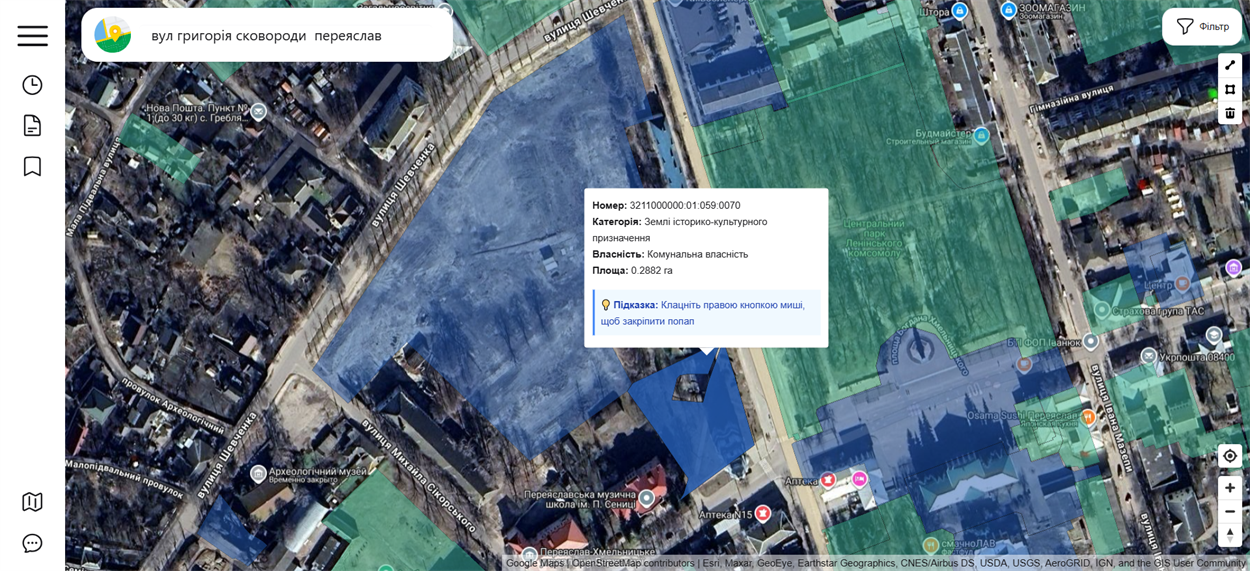Viewport: 1250px width, 571px height.
Task: Select the polygon area drawing tool
Action: (1230, 89)
